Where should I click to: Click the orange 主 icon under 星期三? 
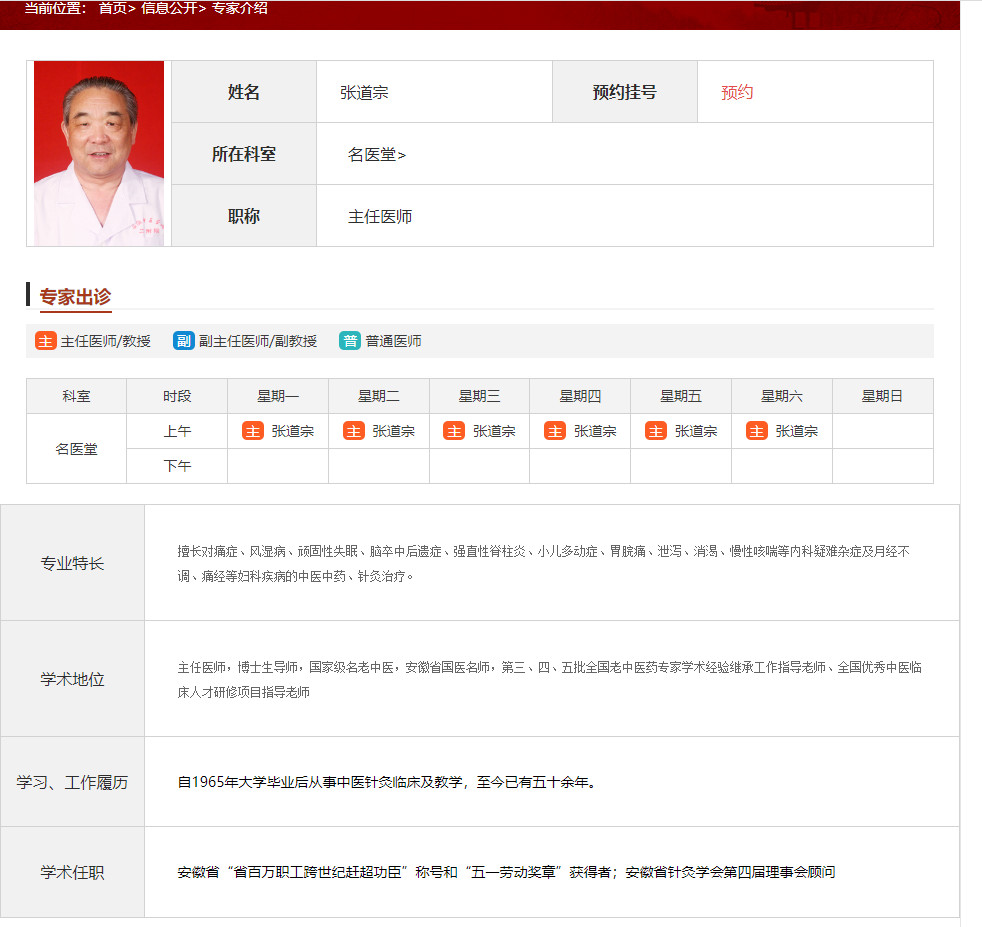454,431
